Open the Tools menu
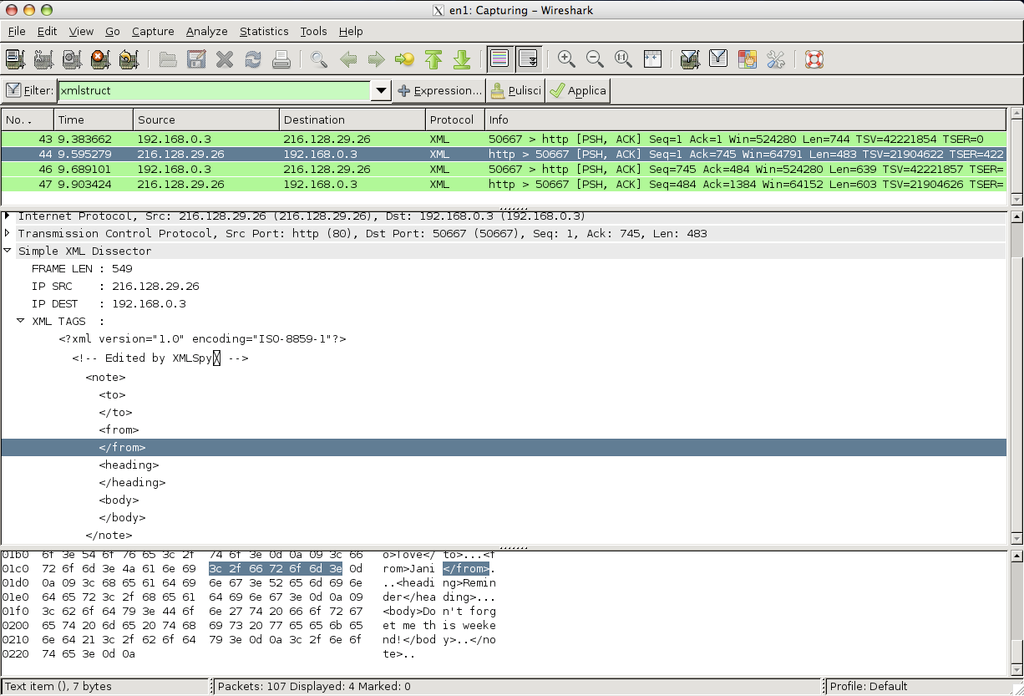This screenshot has height=696, width=1024. pos(313,31)
